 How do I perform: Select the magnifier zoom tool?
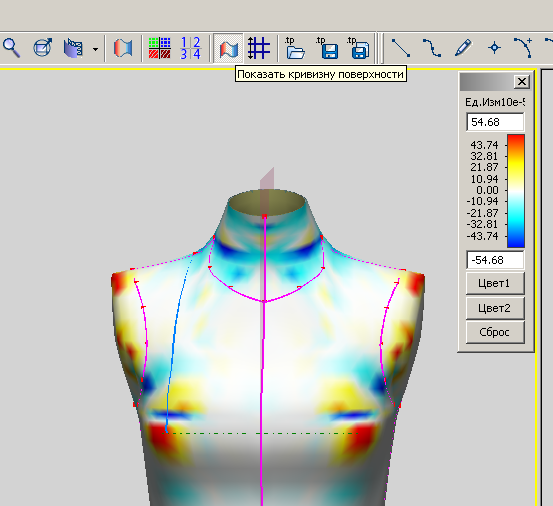(x=11, y=48)
